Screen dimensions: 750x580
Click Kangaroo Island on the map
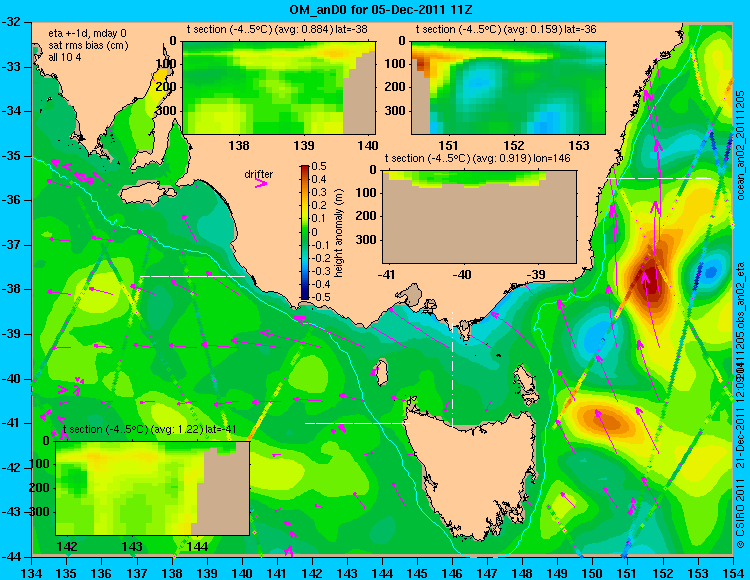[147, 194]
